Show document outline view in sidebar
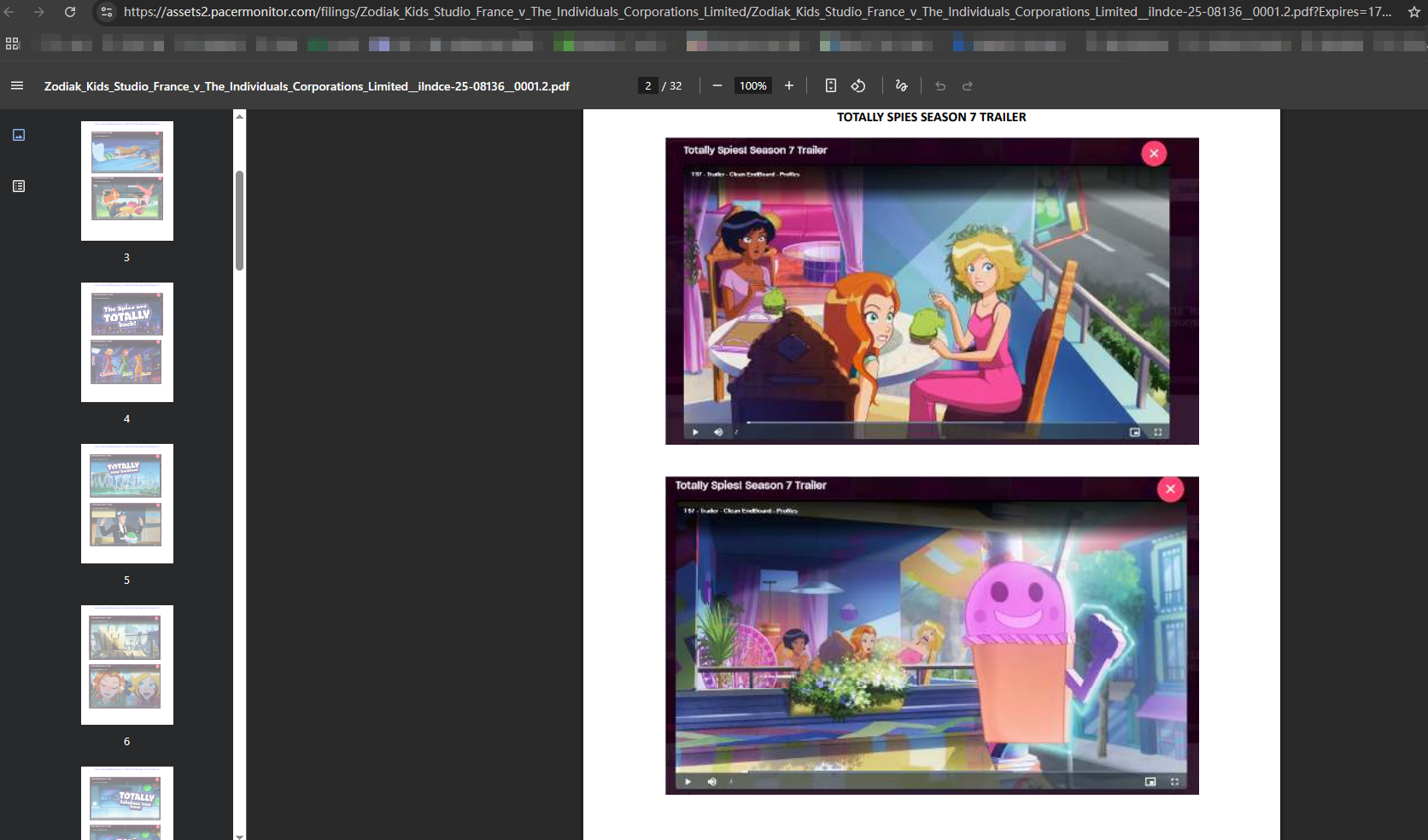This screenshot has width=1428, height=840. (x=19, y=186)
